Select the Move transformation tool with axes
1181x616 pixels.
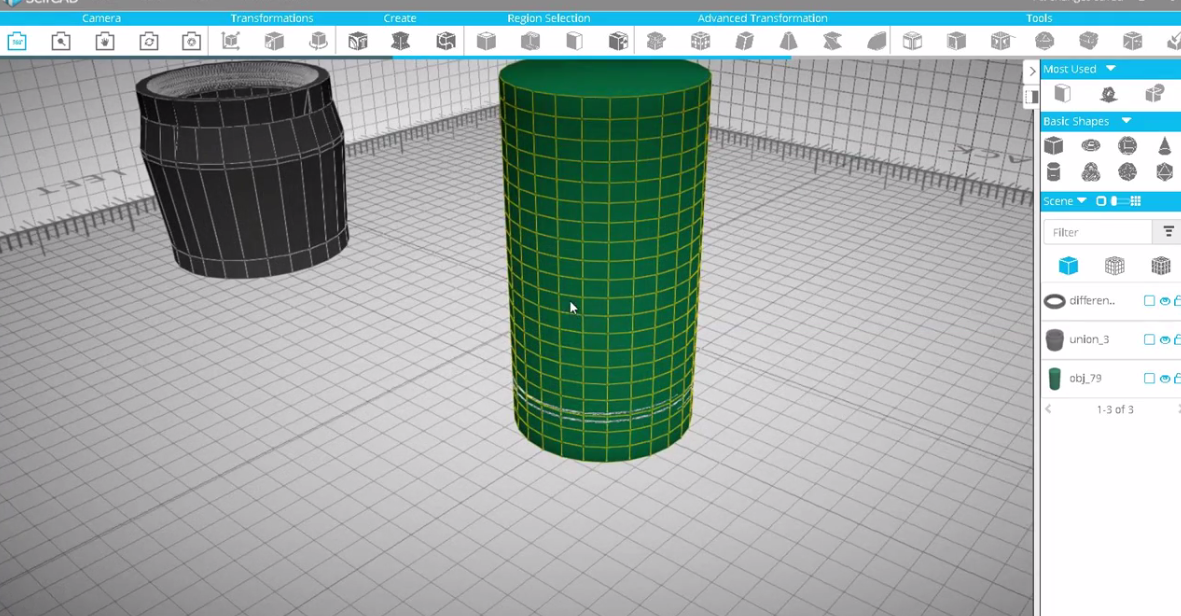230,41
